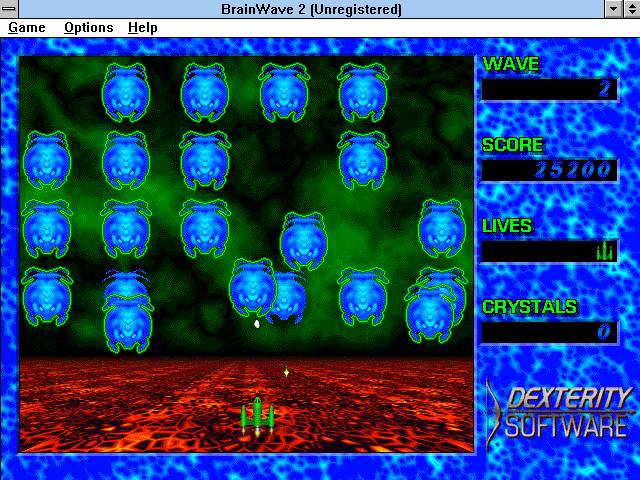
Task: Click the lone blue beetle diving mid-screen
Action: [x=303, y=241]
